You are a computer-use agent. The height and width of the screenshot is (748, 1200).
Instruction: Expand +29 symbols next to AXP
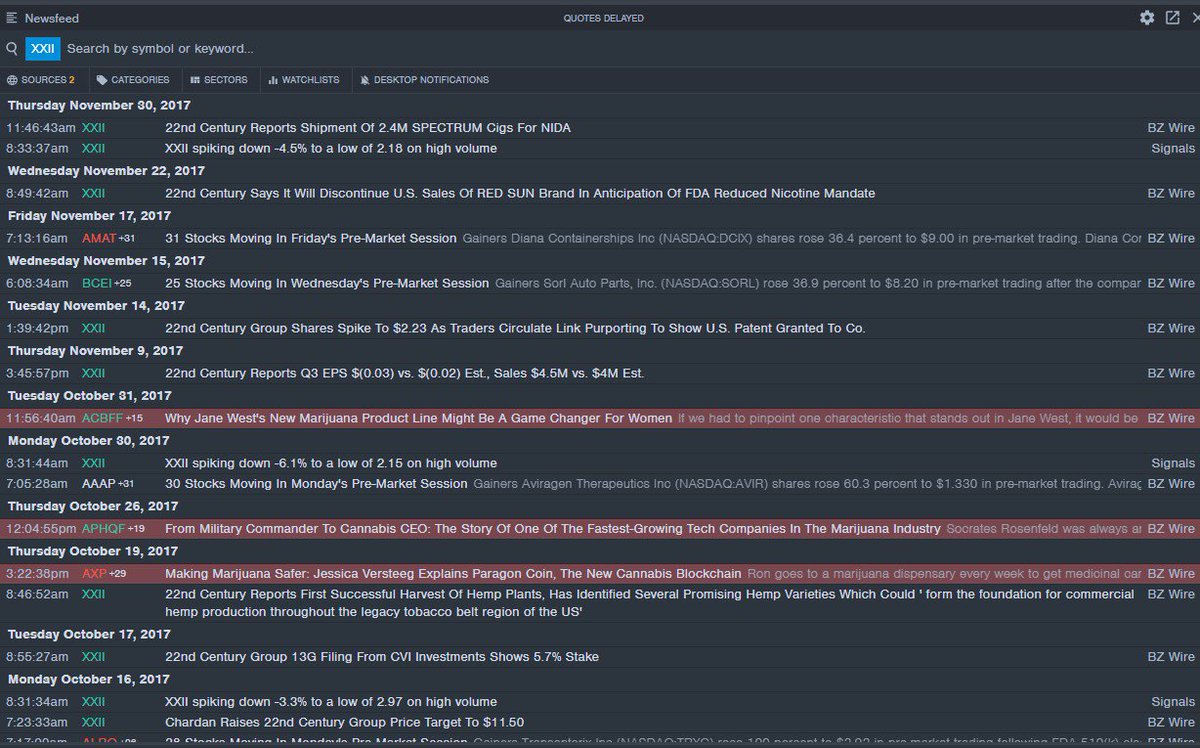click(x=117, y=573)
